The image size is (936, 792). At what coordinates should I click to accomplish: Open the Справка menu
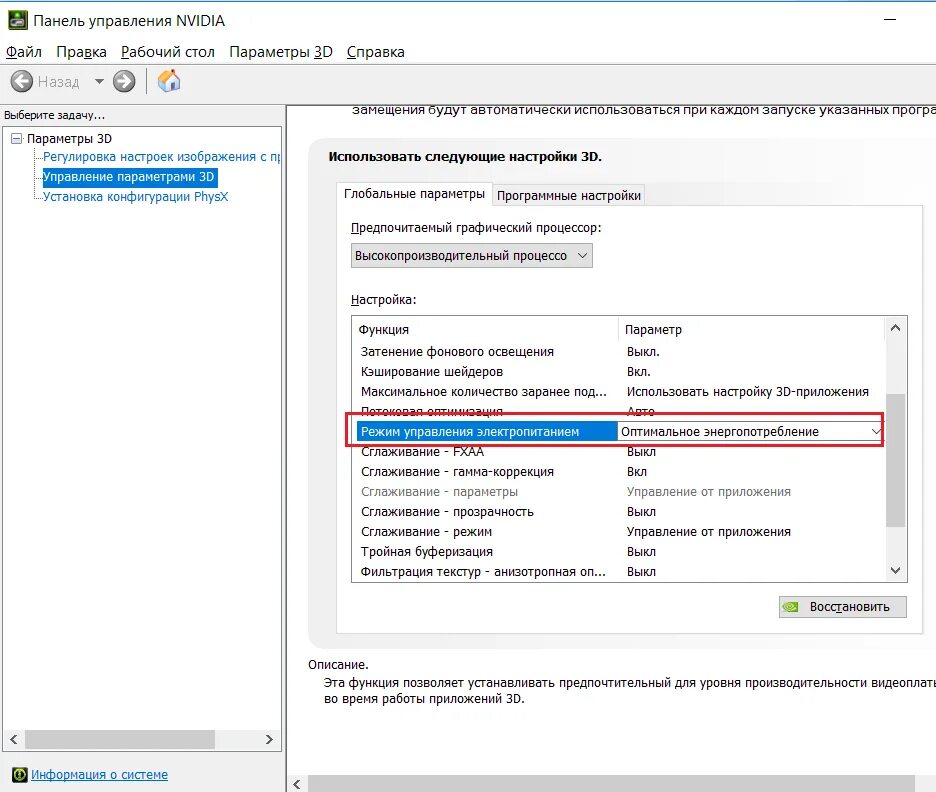375,52
